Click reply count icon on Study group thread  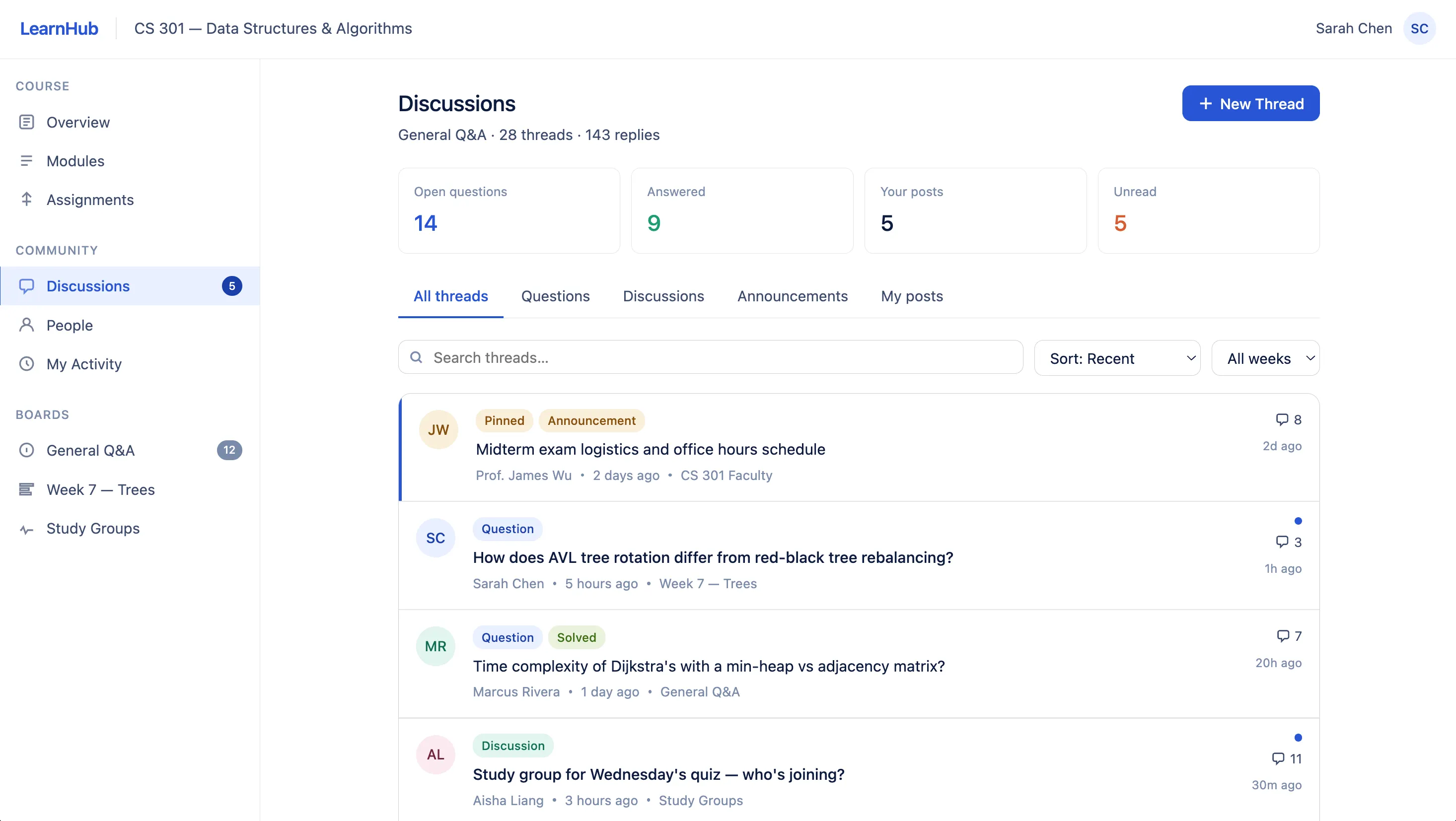[x=1278, y=758]
